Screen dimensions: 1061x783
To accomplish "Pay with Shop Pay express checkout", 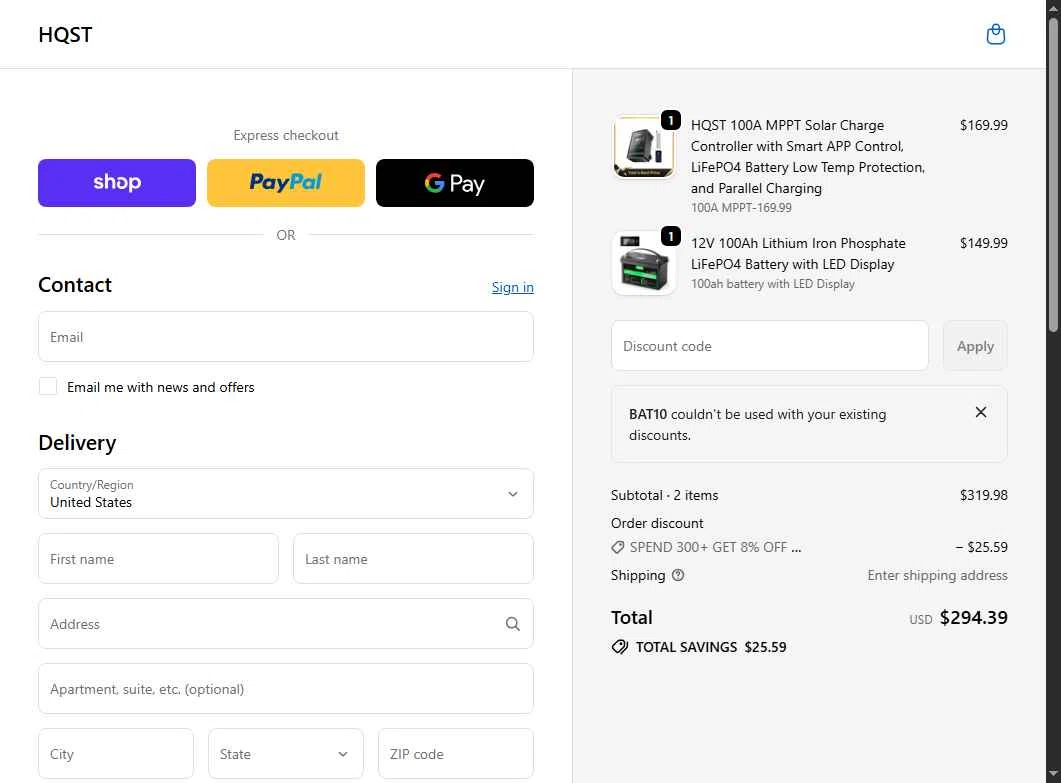I will coord(117,183).
